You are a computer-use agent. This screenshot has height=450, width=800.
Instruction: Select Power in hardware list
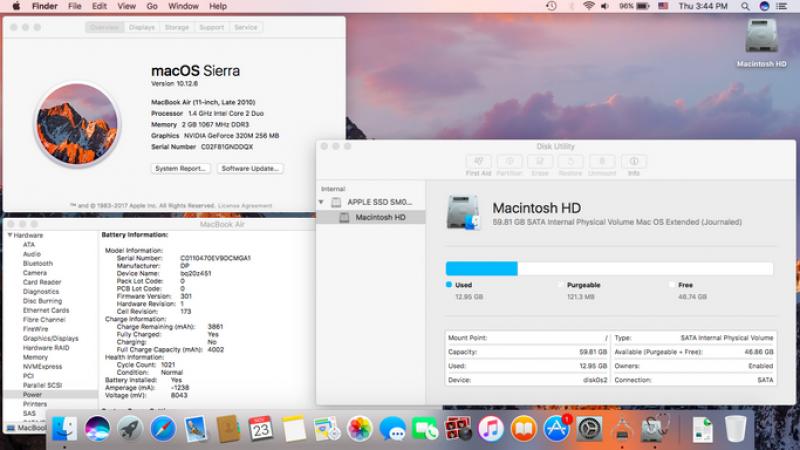51,395
